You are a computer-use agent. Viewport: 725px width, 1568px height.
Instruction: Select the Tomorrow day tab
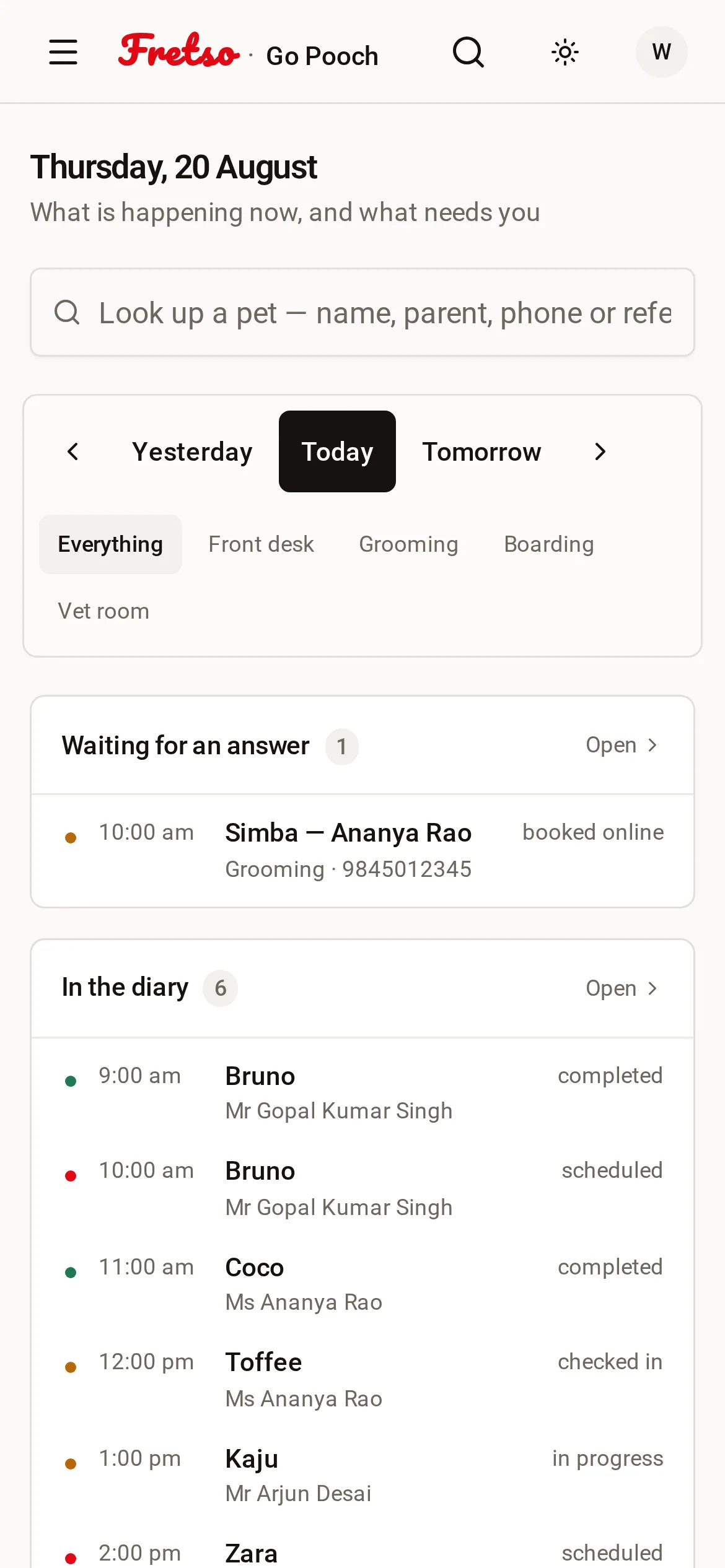481,451
